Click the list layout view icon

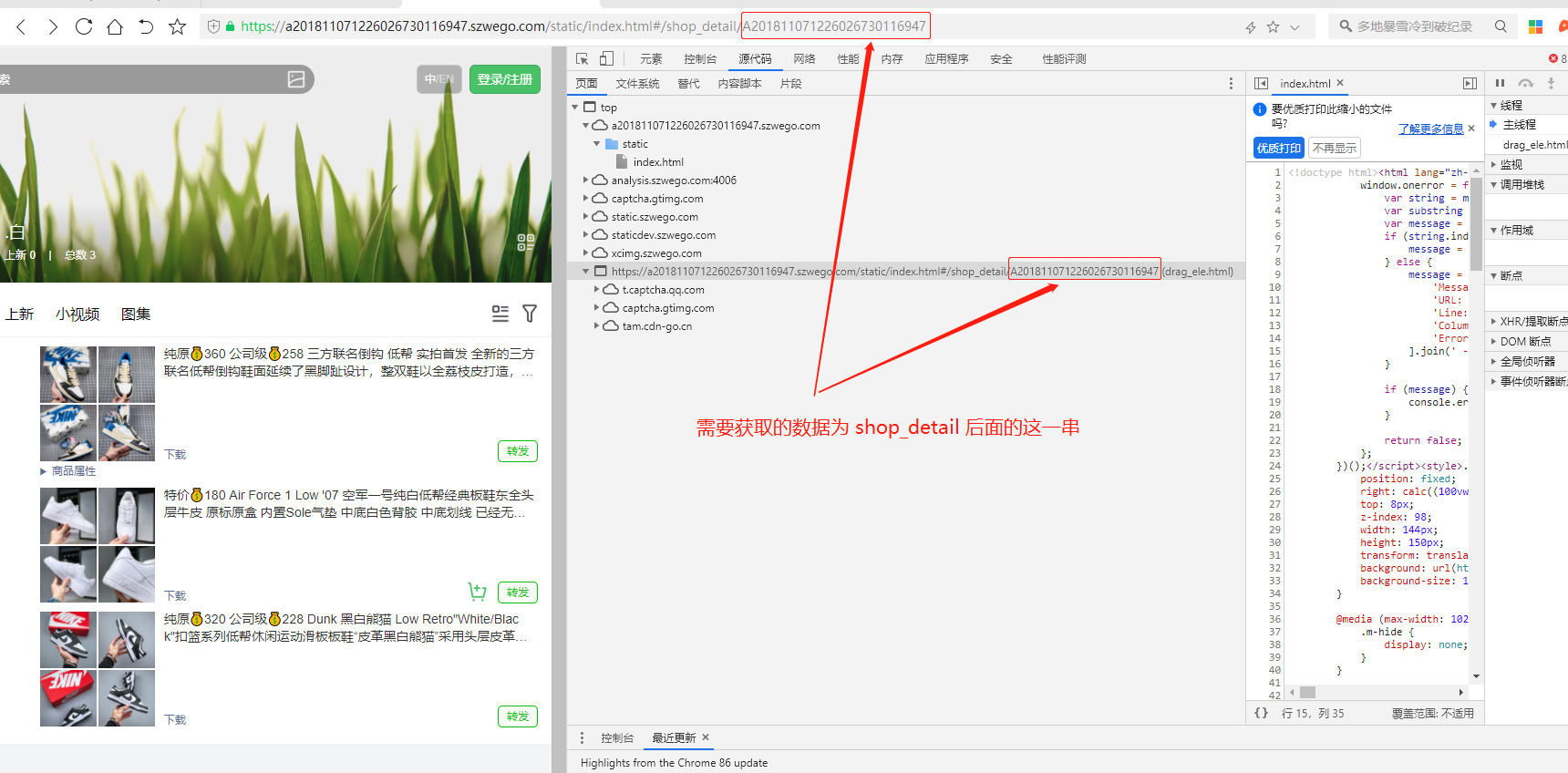pyautogui.click(x=500, y=314)
